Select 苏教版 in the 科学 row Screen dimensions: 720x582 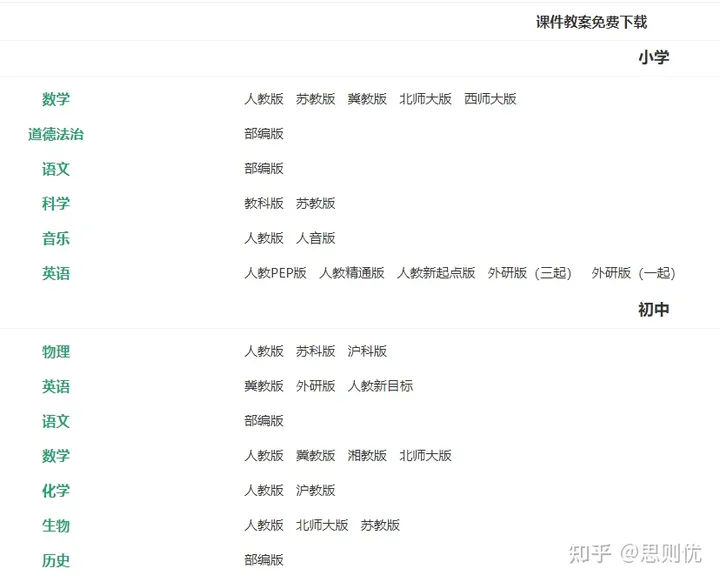pos(315,203)
